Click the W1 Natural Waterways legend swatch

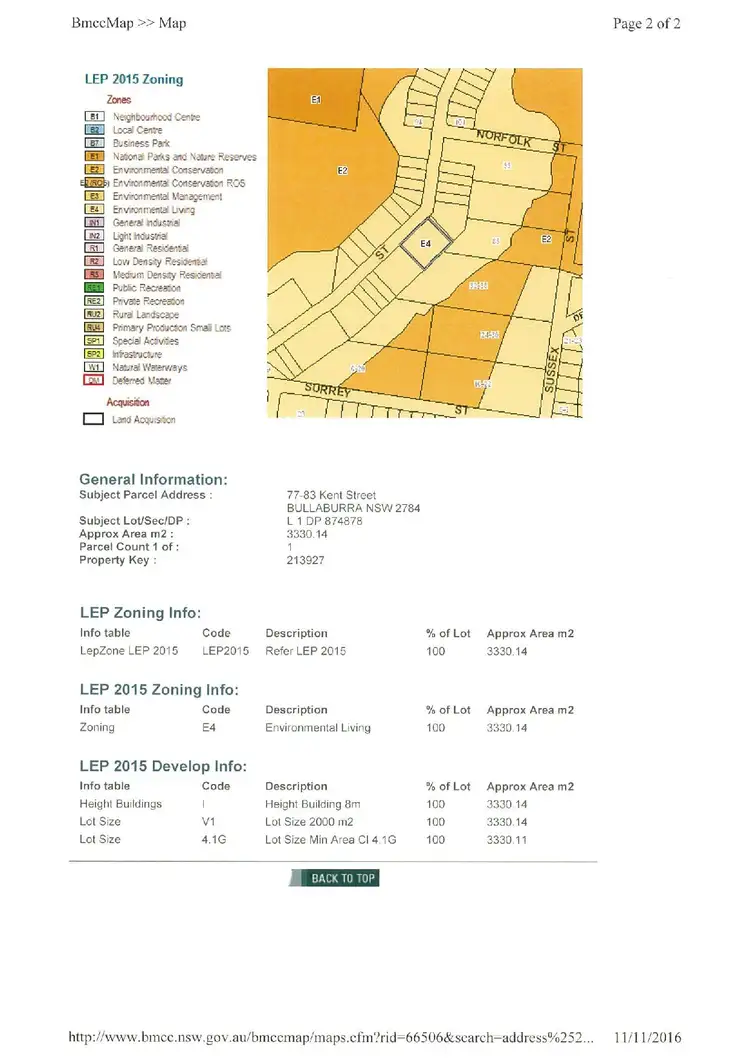click(x=94, y=367)
